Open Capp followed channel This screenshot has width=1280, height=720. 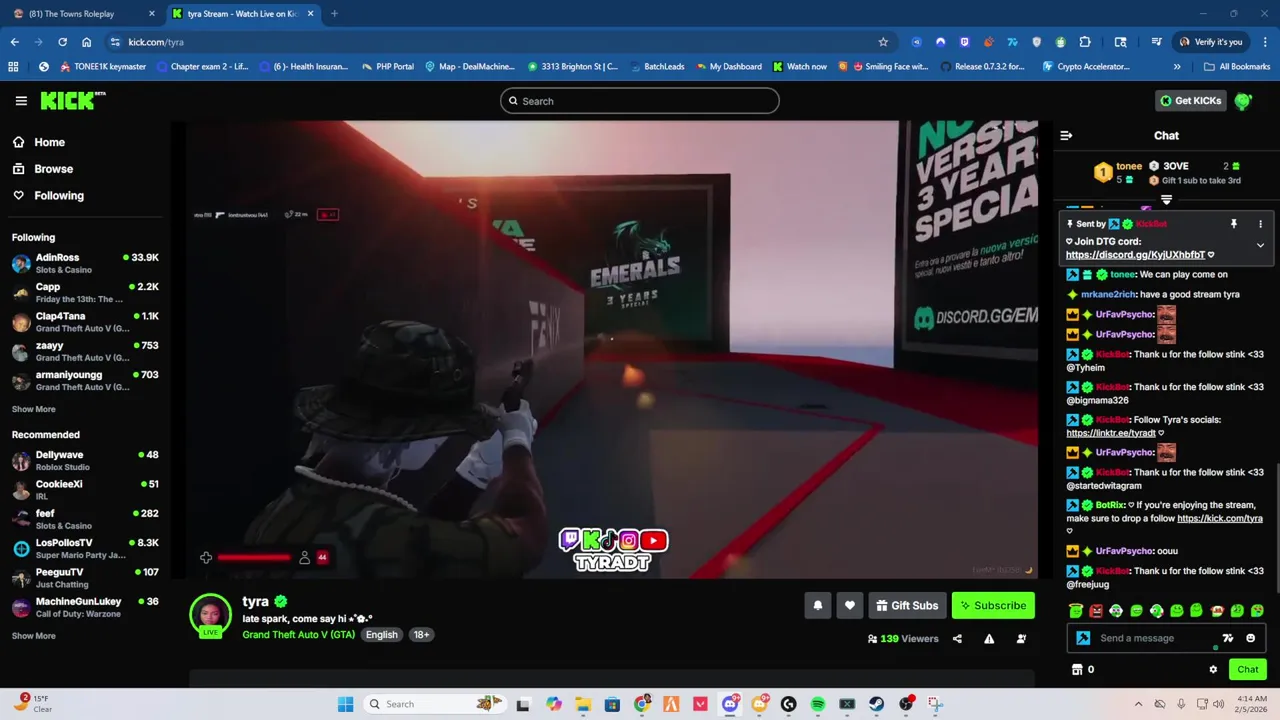85,293
